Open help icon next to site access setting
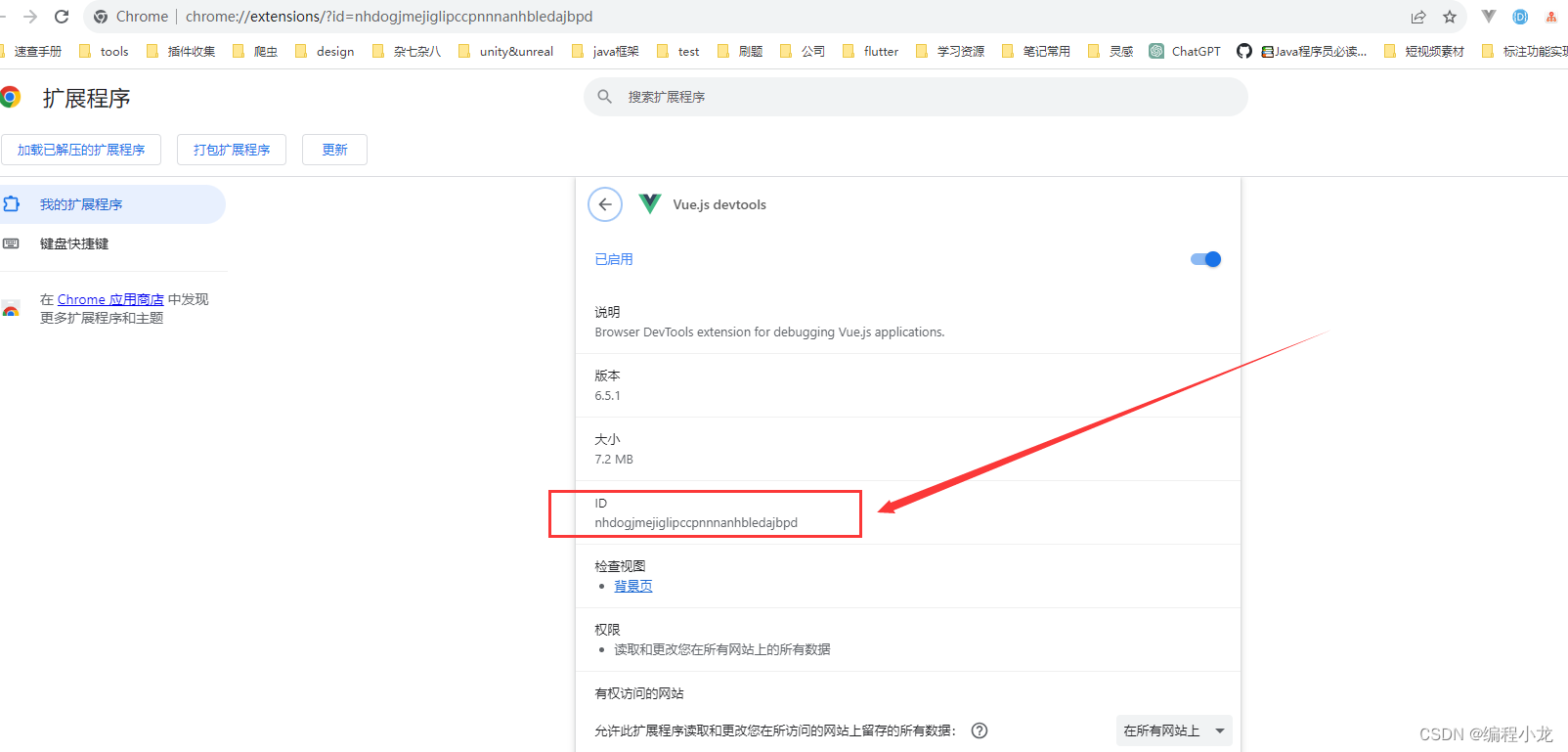This screenshot has width=1568, height=752. [x=980, y=730]
